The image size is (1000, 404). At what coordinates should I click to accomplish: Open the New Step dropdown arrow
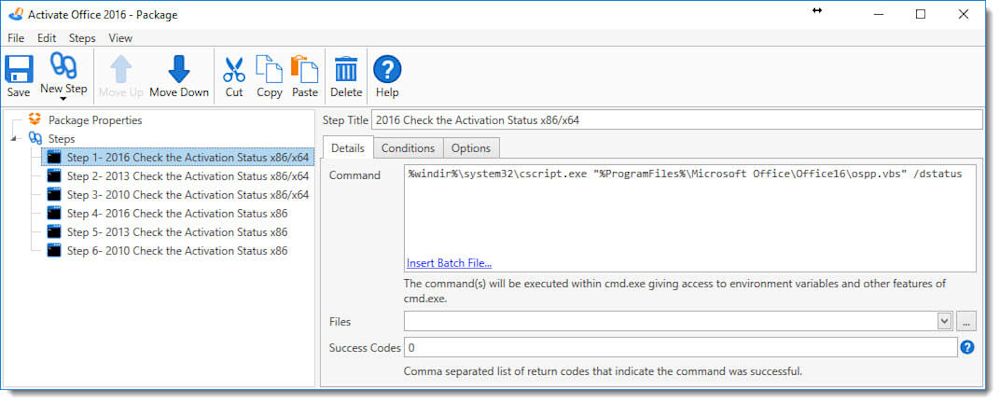pyautogui.click(x=63, y=99)
